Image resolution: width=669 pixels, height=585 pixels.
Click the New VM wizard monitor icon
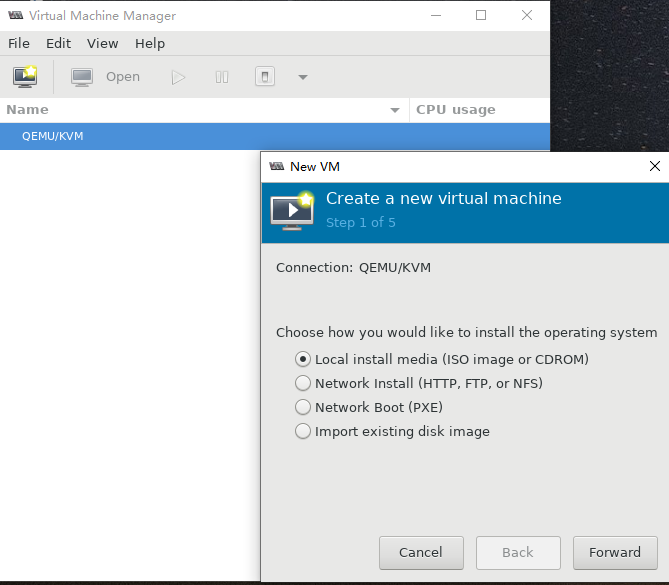[293, 211]
